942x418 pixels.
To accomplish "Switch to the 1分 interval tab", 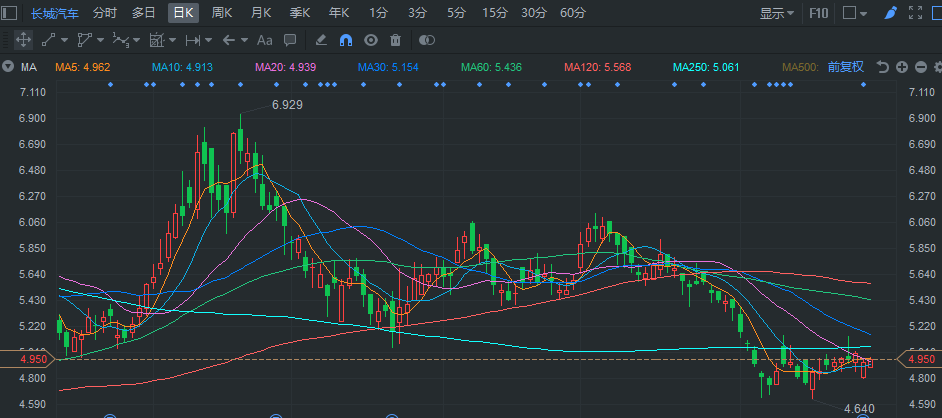I will (x=378, y=13).
